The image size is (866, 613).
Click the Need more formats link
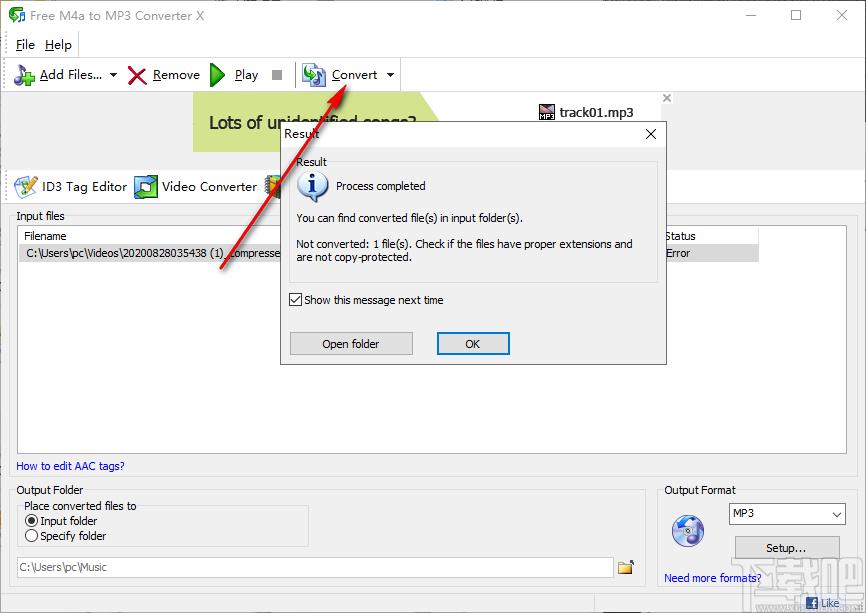[712, 578]
